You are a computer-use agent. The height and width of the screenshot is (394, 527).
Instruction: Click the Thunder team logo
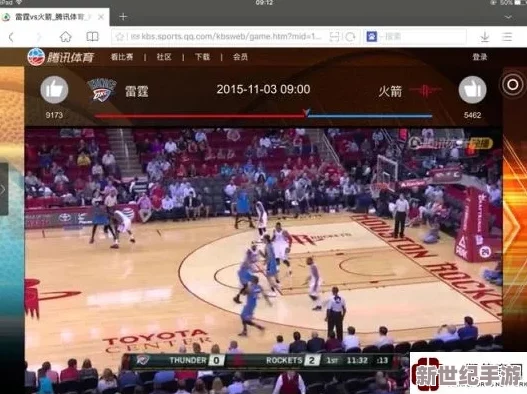(x=102, y=89)
